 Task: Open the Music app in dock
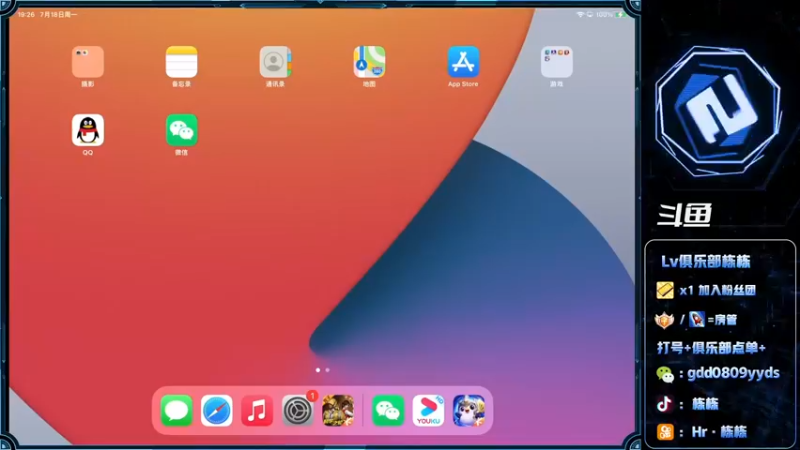tap(257, 410)
